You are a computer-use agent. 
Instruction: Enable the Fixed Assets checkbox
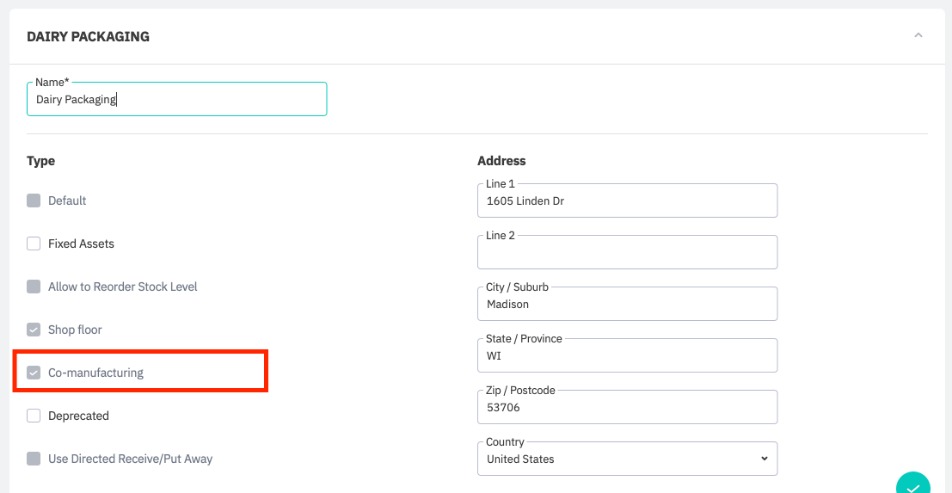point(34,244)
